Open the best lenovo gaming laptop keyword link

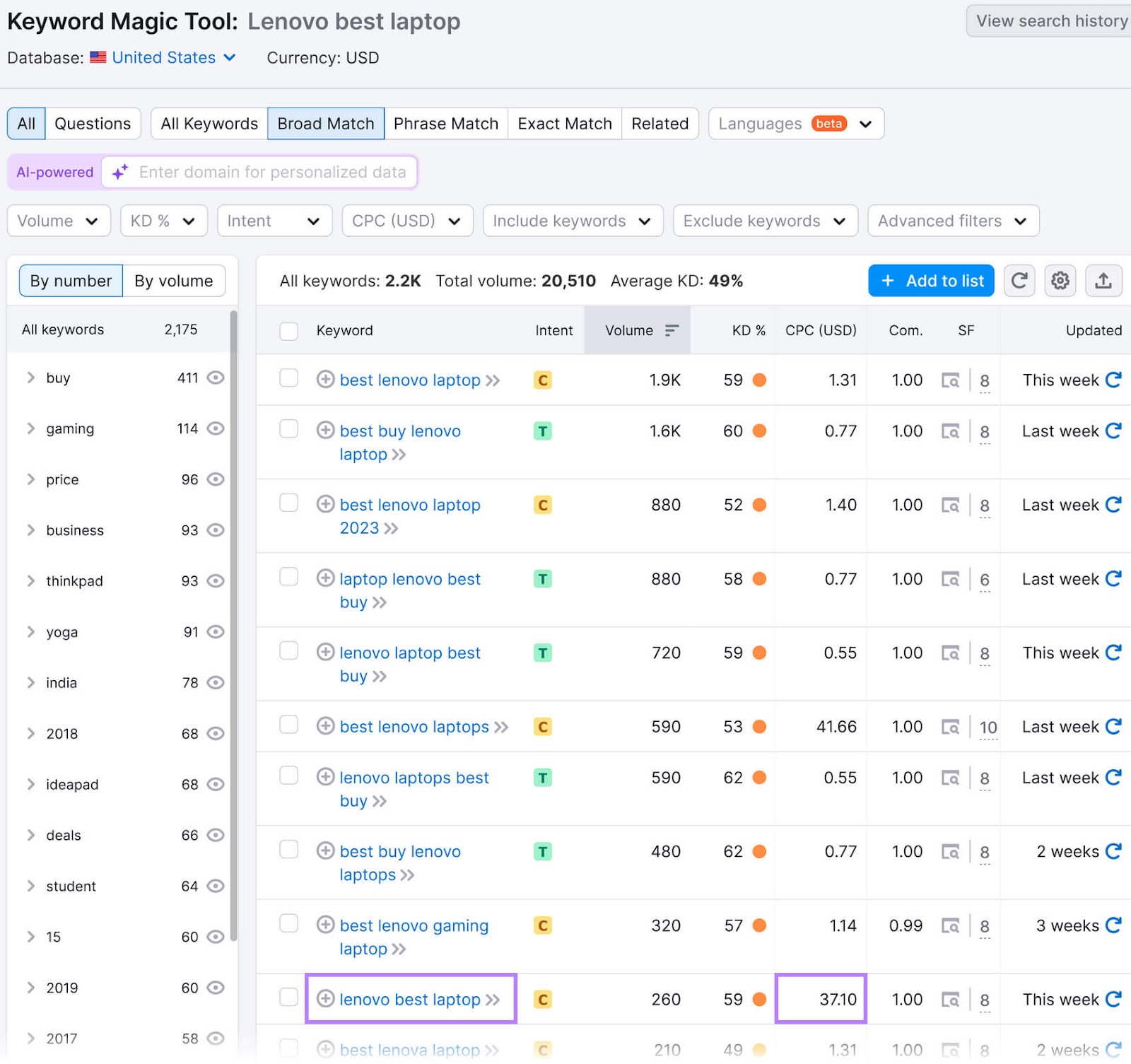(x=414, y=925)
